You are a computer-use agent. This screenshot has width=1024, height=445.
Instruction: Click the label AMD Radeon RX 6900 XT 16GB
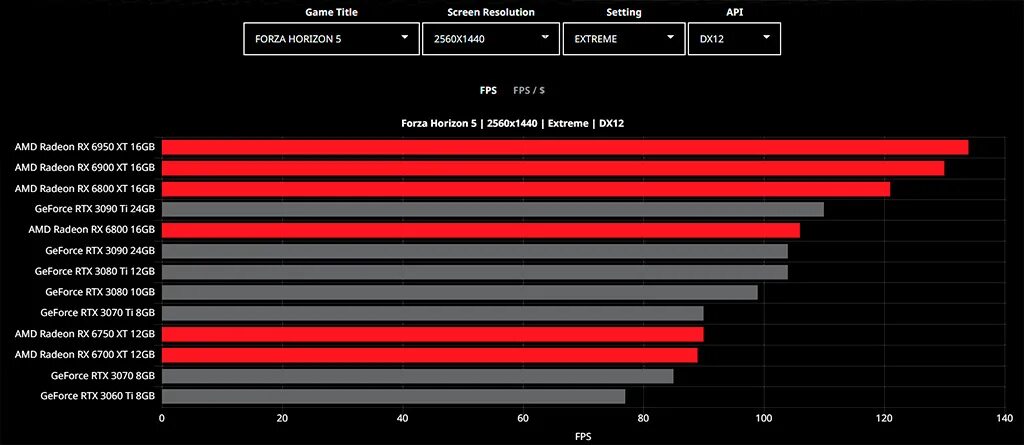pyautogui.click(x=85, y=168)
